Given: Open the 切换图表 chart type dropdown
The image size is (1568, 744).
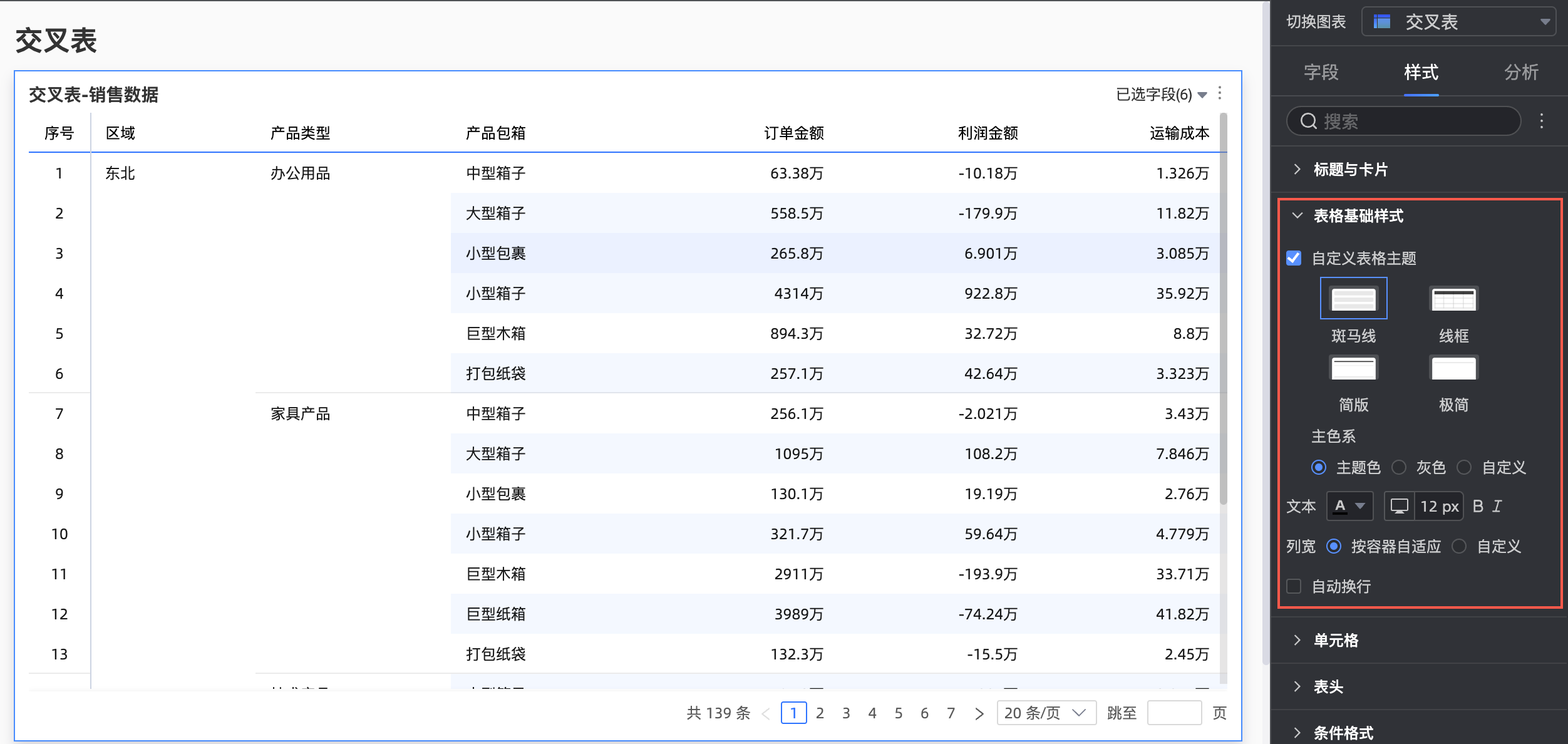Looking at the screenshot, I should (x=1458, y=22).
